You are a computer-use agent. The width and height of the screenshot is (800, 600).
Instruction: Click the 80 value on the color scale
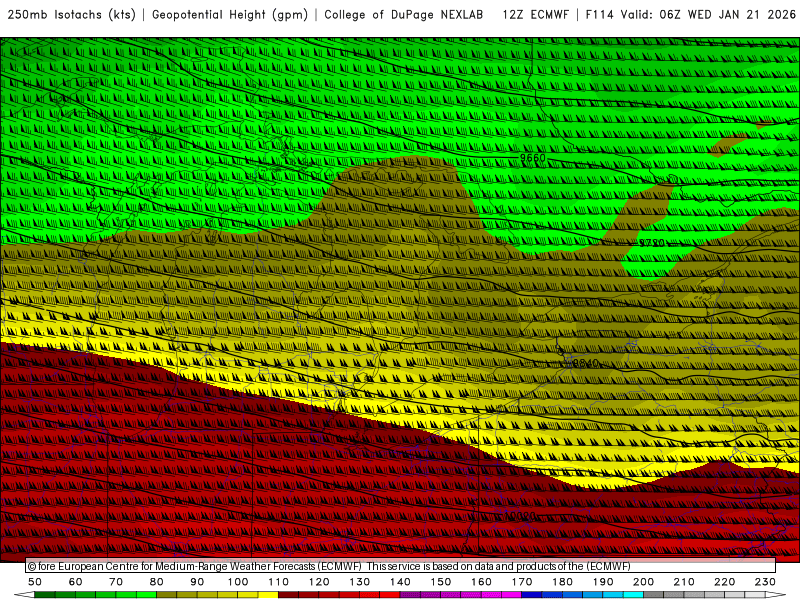tap(157, 582)
